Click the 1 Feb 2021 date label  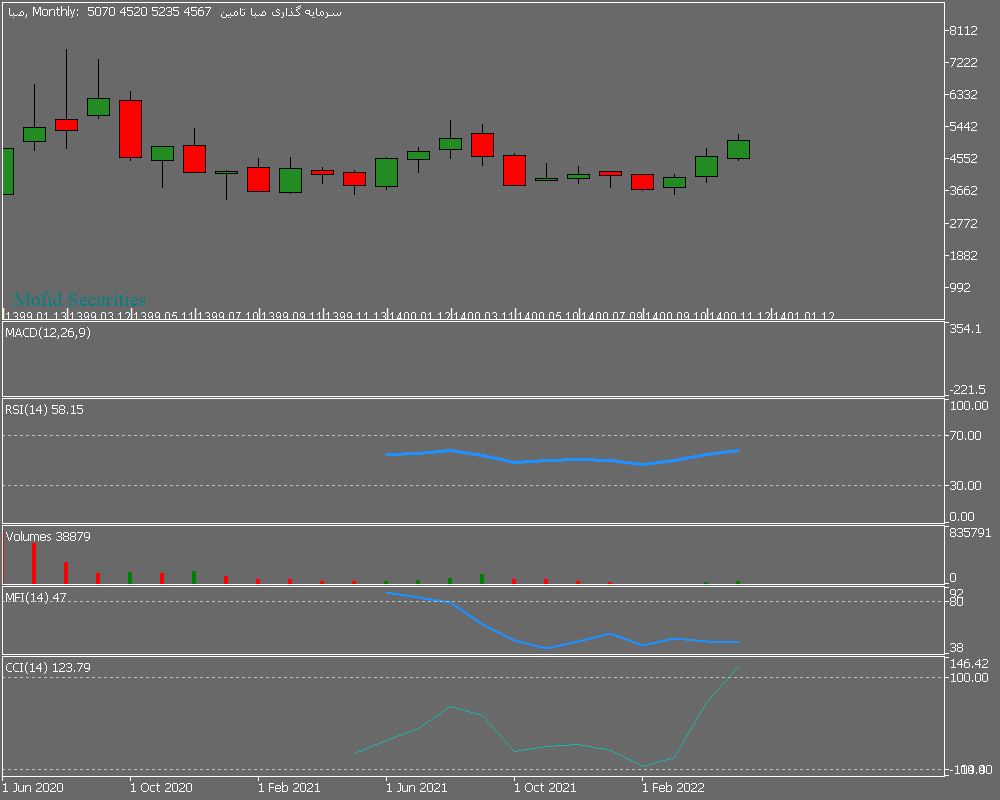(289, 787)
